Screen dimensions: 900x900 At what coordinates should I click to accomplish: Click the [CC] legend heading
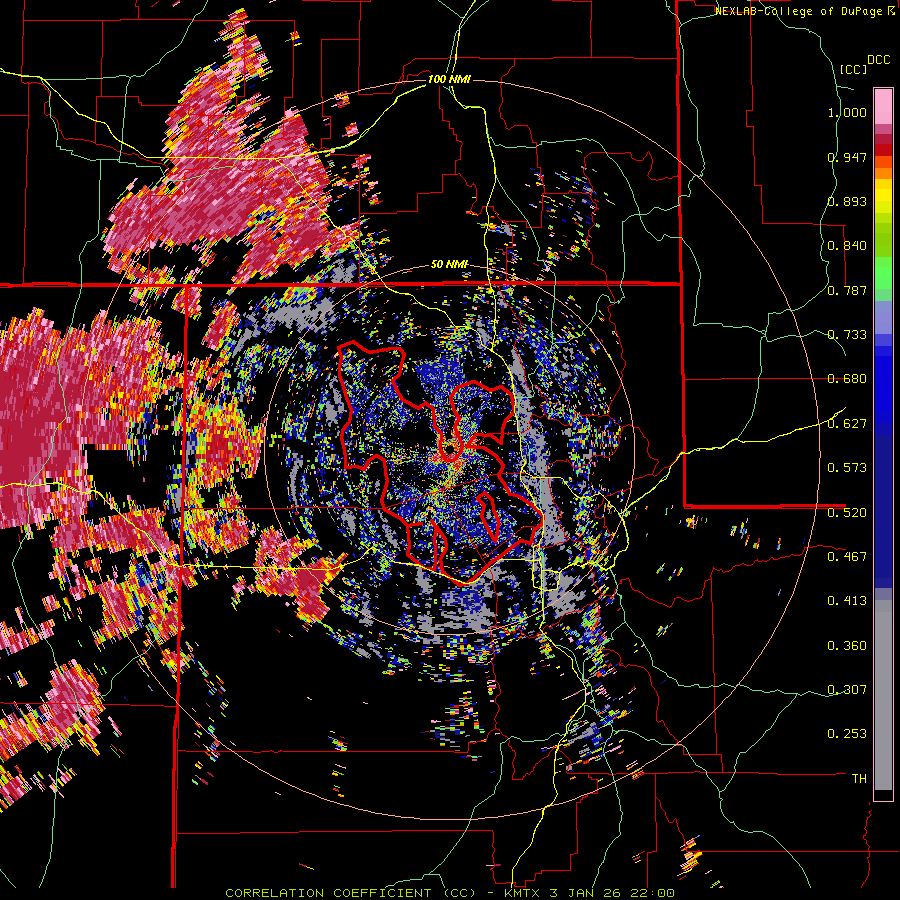tap(853, 69)
